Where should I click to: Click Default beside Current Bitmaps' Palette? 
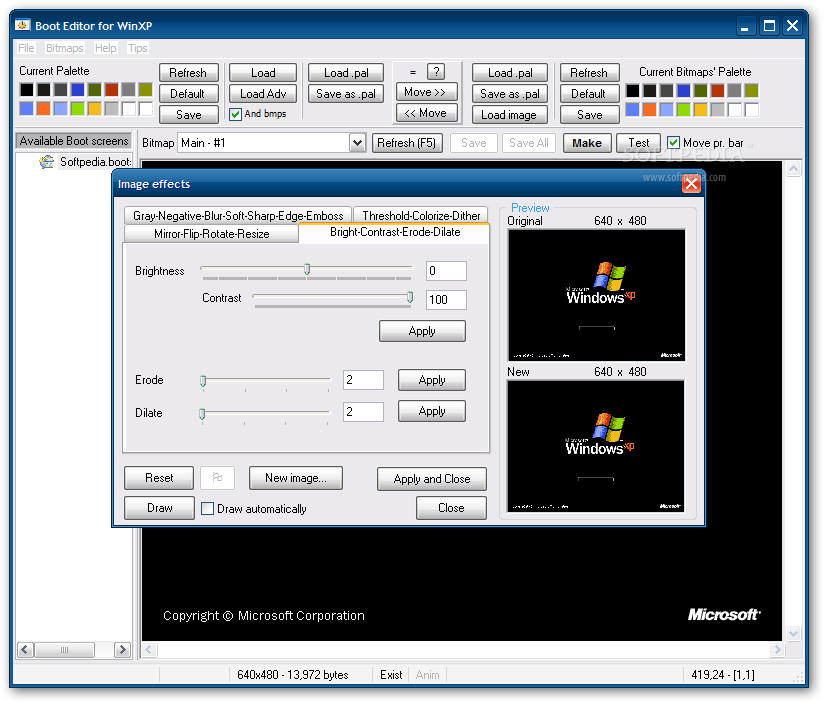coord(589,94)
